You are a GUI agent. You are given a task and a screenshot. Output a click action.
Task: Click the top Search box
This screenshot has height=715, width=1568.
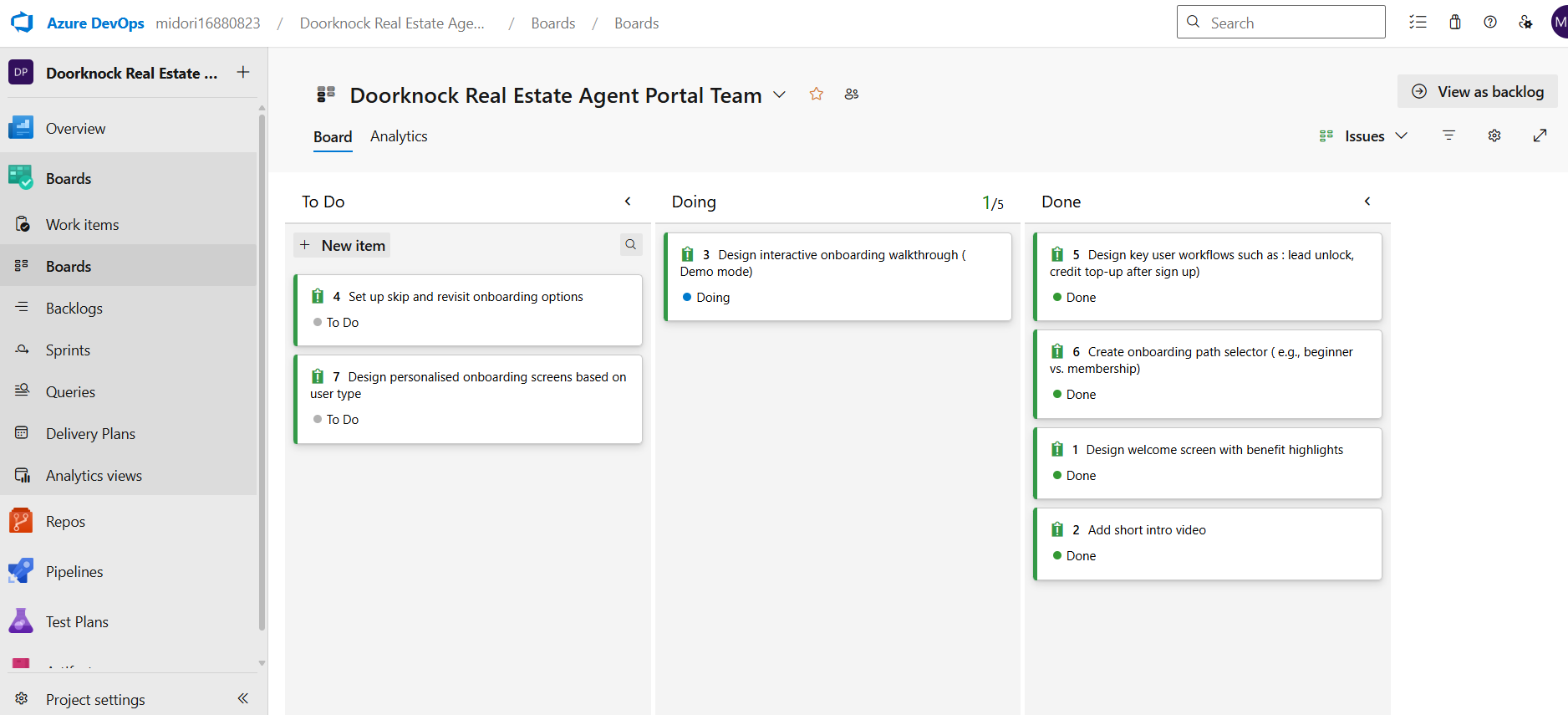(1281, 23)
